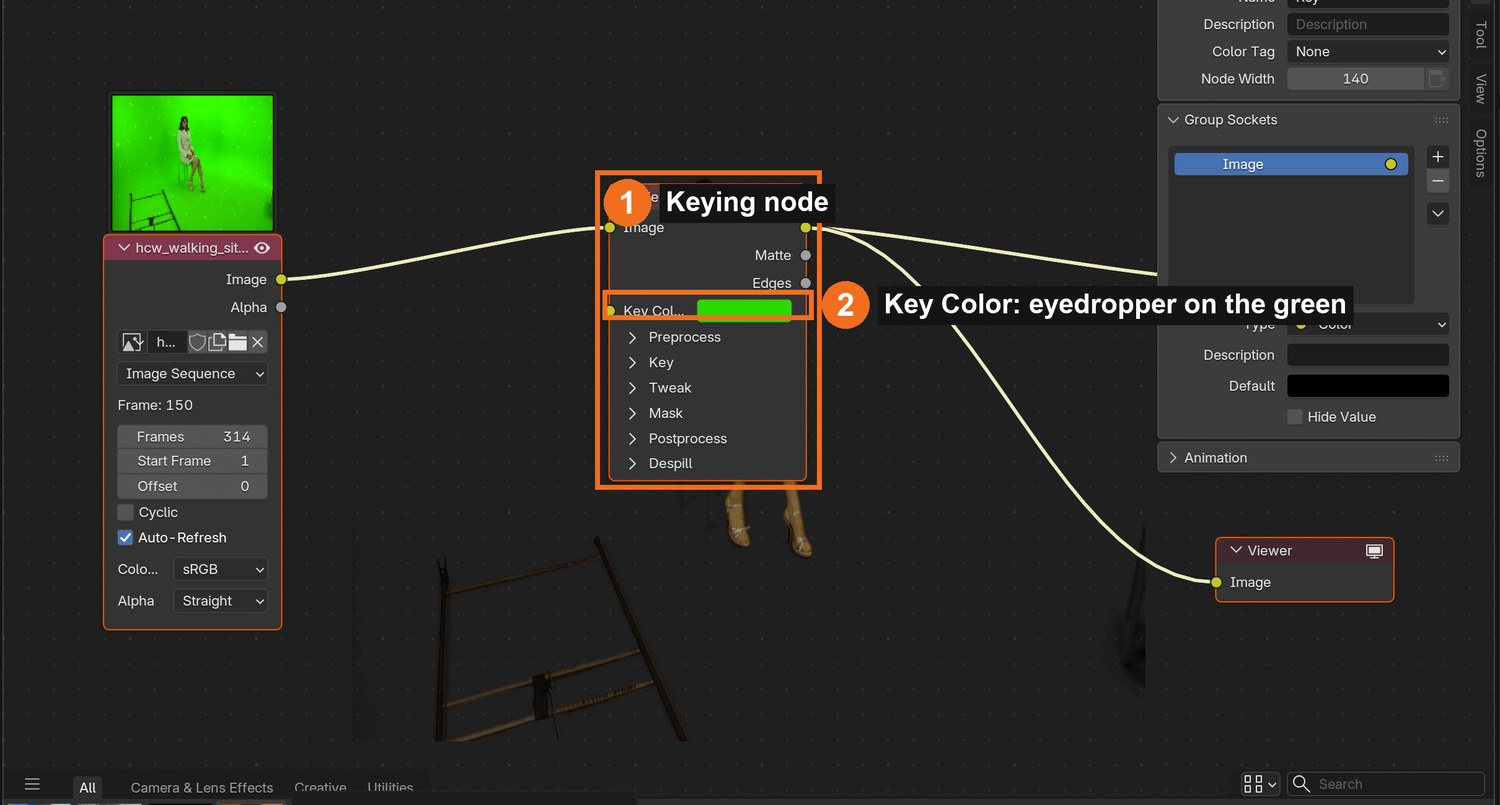The width and height of the screenshot is (1500, 805).
Task: Switch to the View sidebar tab
Action: pos(1481,88)
